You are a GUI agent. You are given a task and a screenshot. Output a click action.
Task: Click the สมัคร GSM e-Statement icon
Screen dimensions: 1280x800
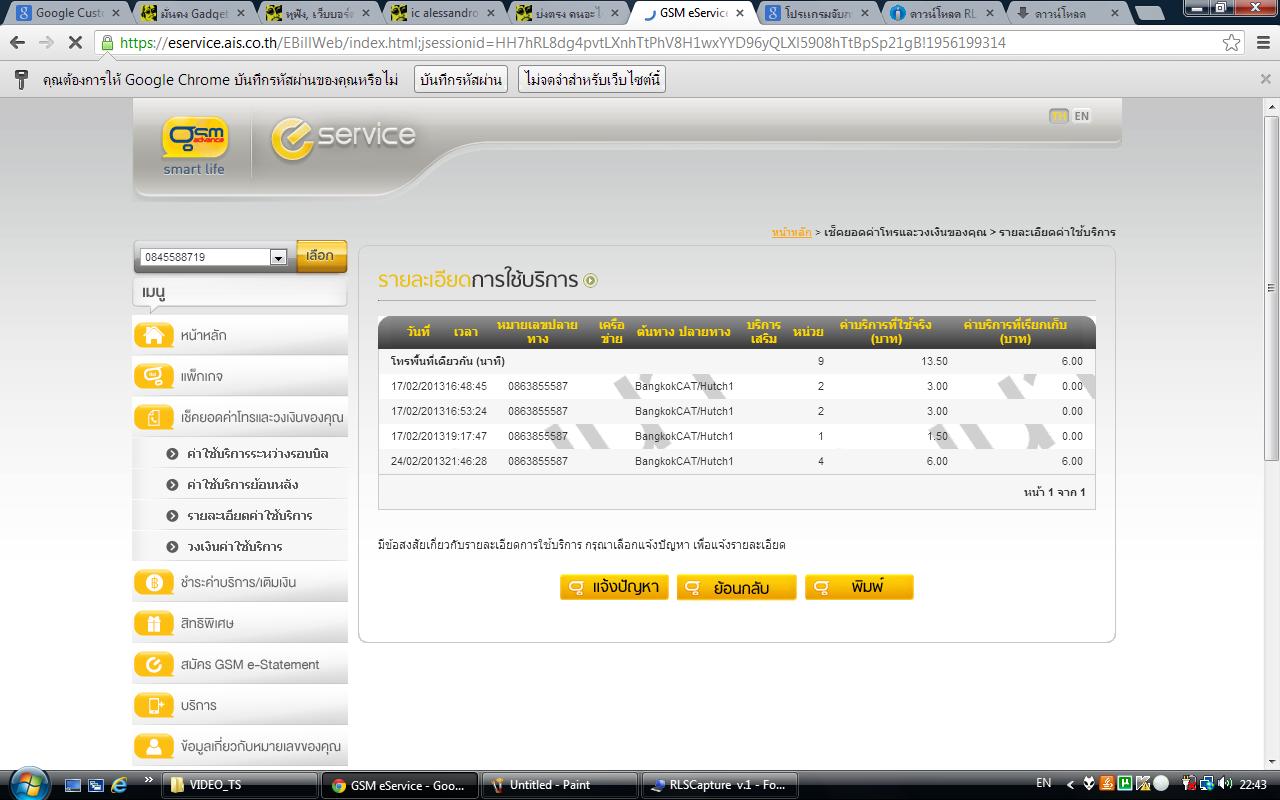pos(154,664)
